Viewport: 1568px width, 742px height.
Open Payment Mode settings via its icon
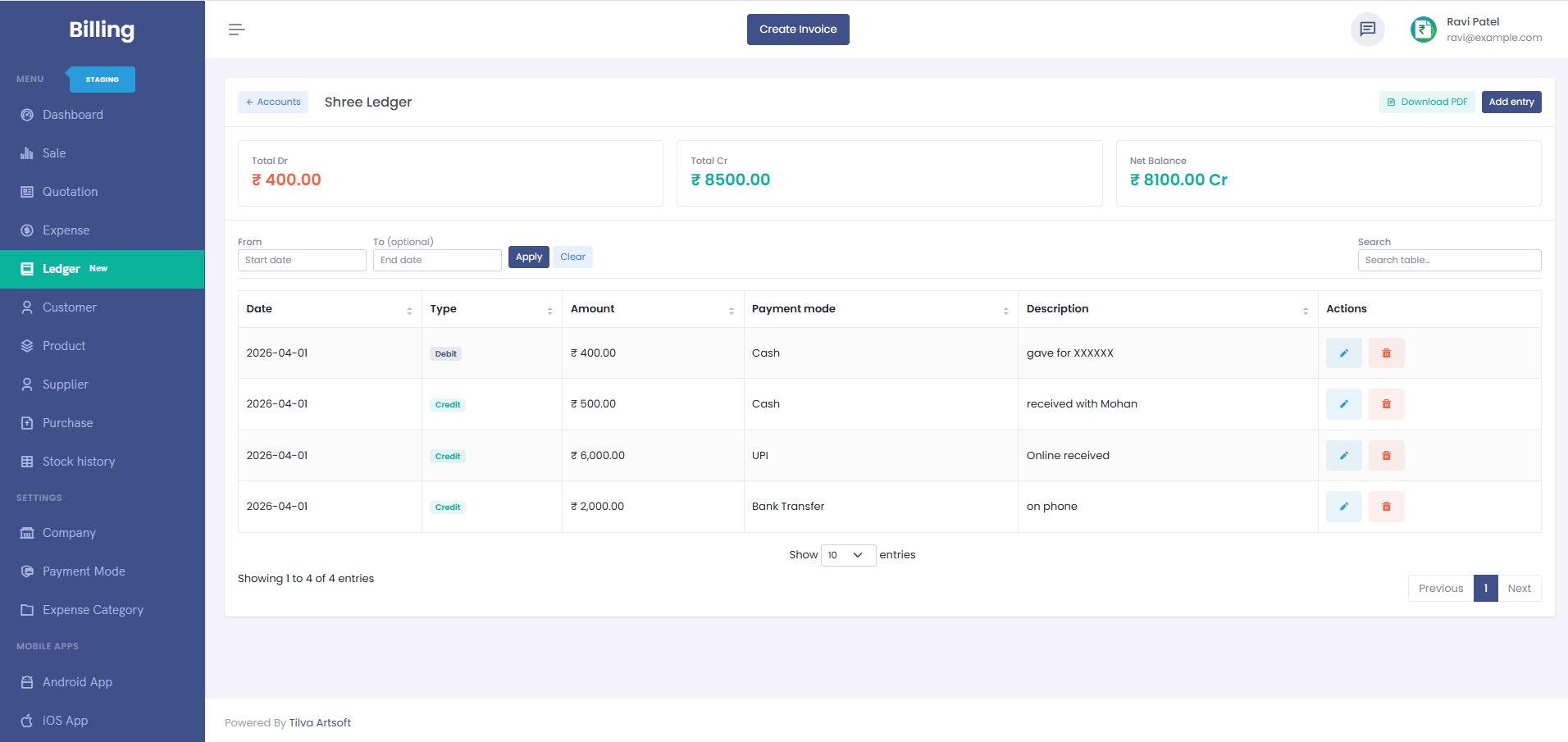tap(27, 571)
